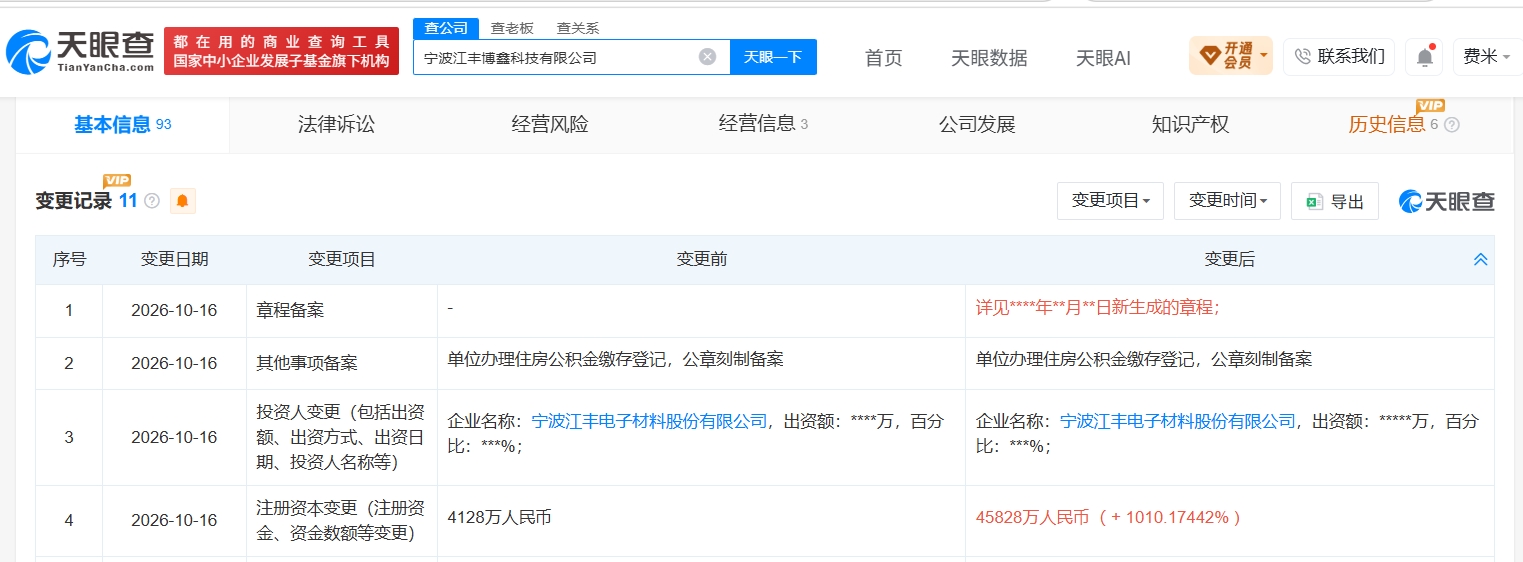
Task: Open the 变更项目 filter dropdown
Action: point(1110,201)
